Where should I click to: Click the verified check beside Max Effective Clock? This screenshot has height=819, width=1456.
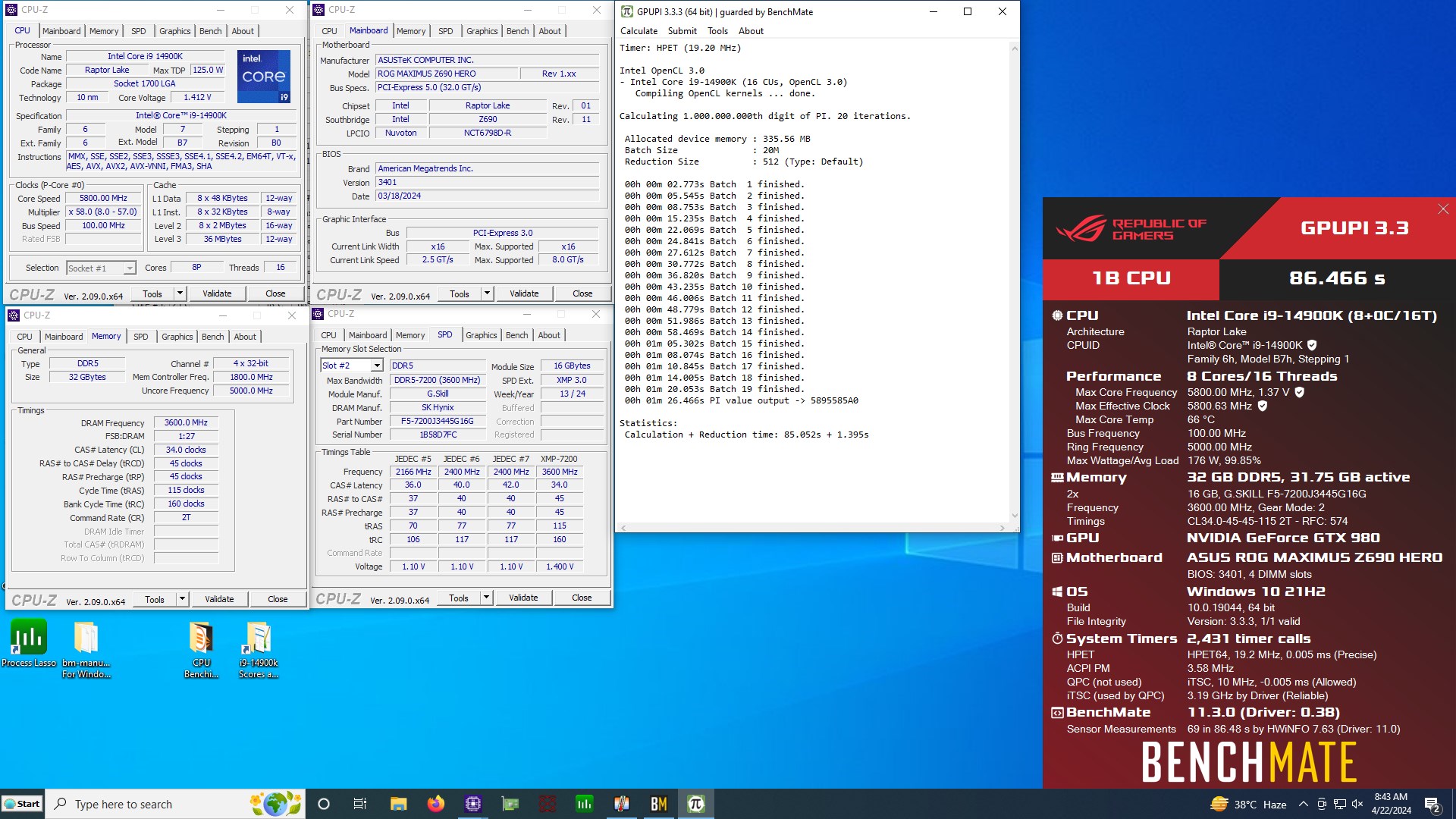tap(1263, 406)
